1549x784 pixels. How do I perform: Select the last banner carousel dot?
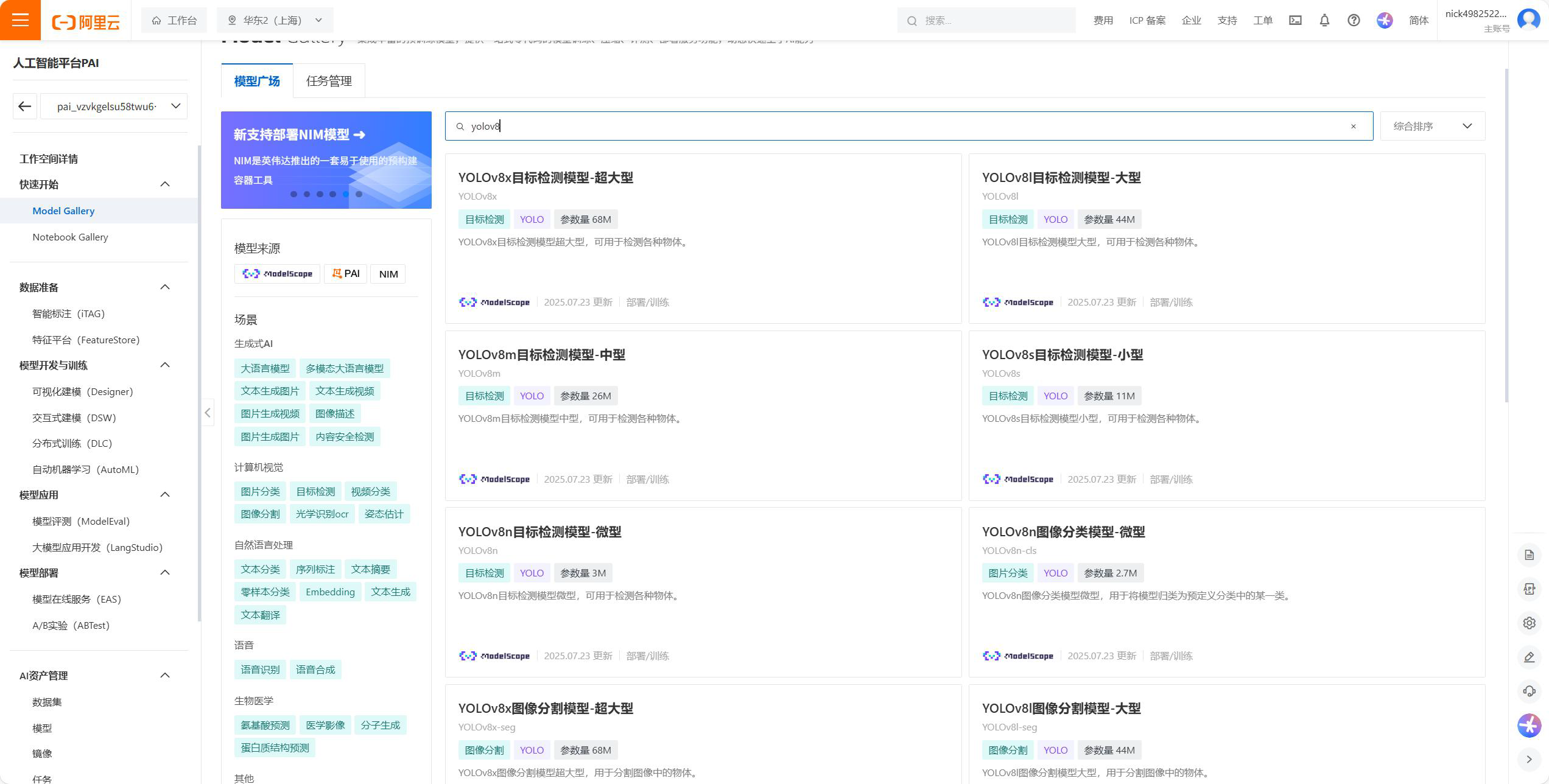pos(359,194)
